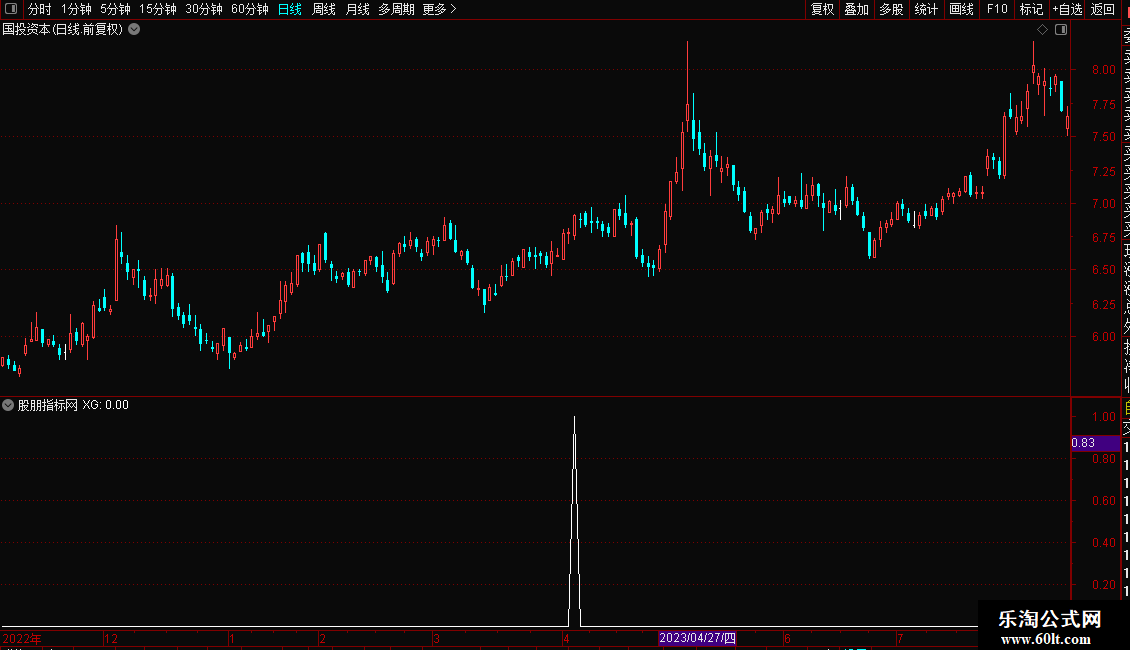This screenshot has width=1130, height=650.
Task: Click the white XG signal spike peak
Action: [574, 417]
